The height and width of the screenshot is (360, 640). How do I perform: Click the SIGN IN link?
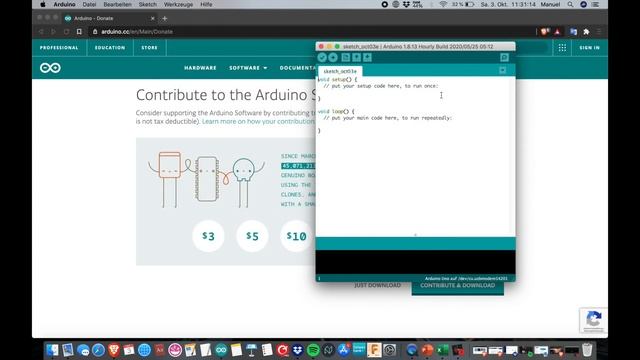589,48
